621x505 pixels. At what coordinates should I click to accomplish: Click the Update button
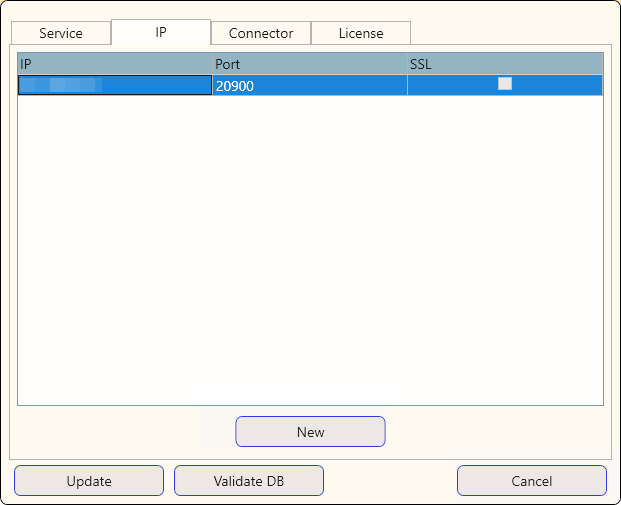(x=89, y=481)
